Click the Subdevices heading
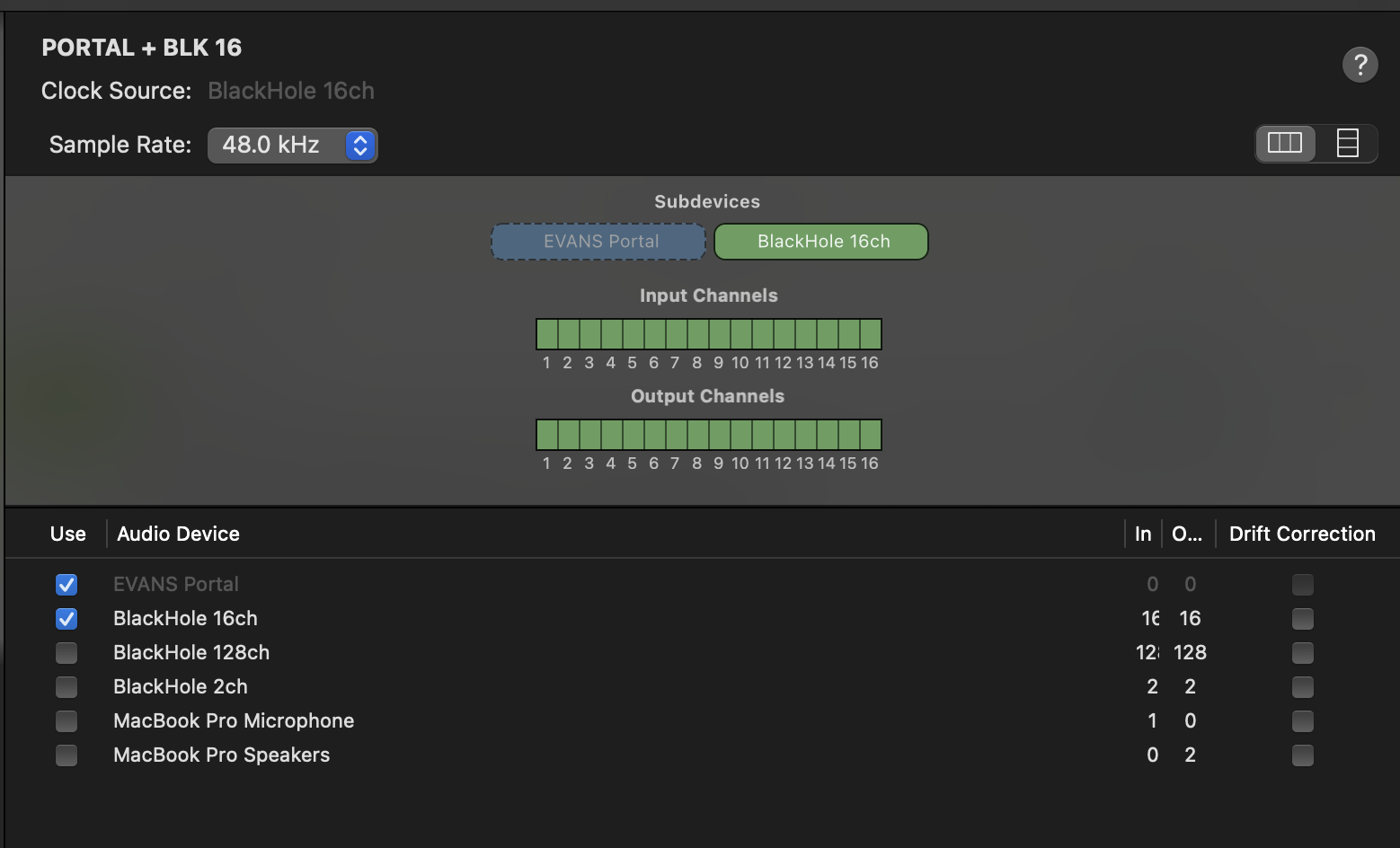1400x848 pixels. coord(707,201)
